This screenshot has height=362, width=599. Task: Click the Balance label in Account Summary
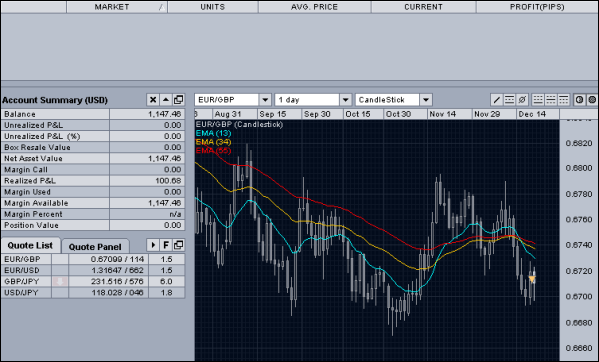20,114
